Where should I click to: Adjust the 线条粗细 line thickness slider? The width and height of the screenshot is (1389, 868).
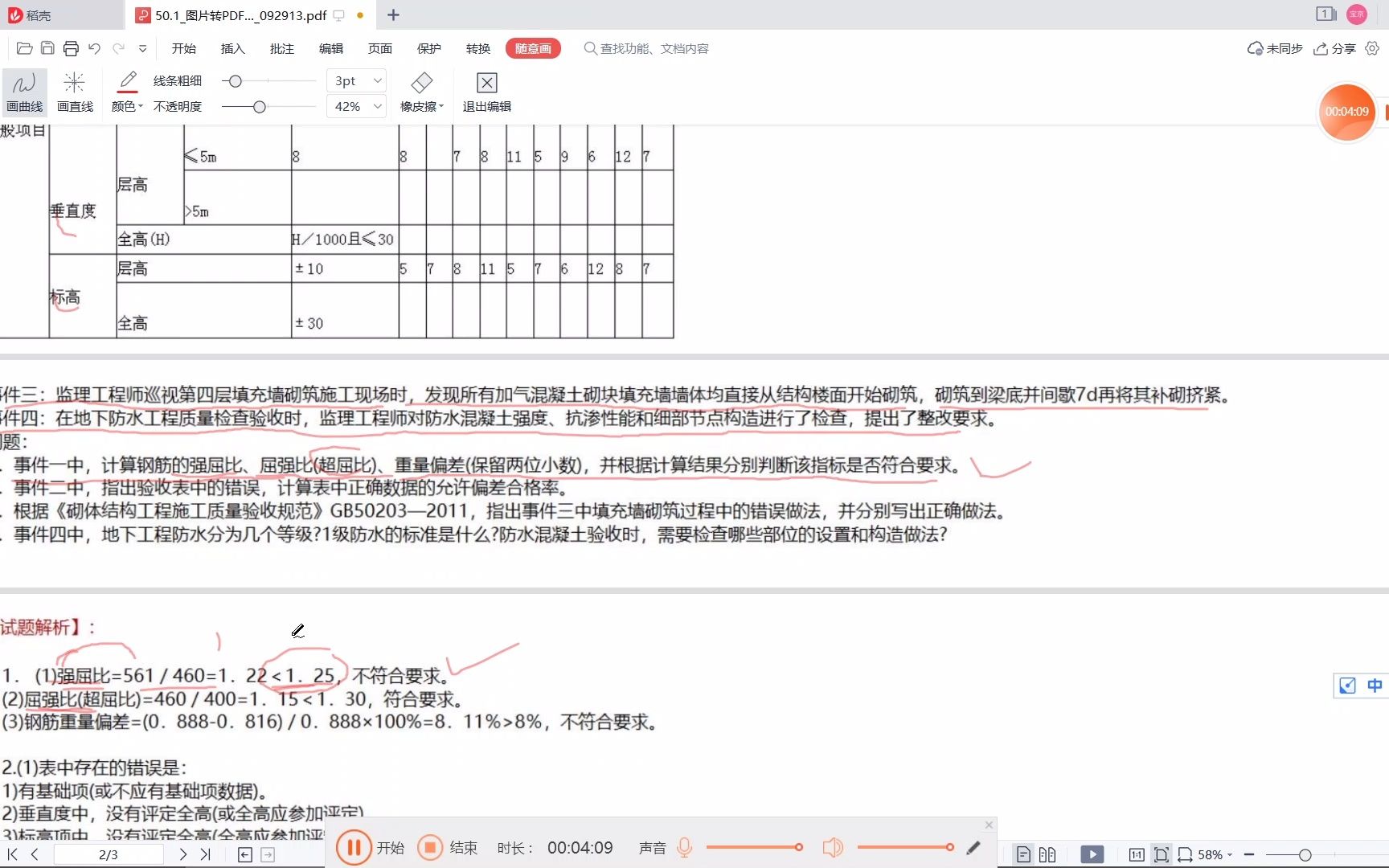click(236, 81)
